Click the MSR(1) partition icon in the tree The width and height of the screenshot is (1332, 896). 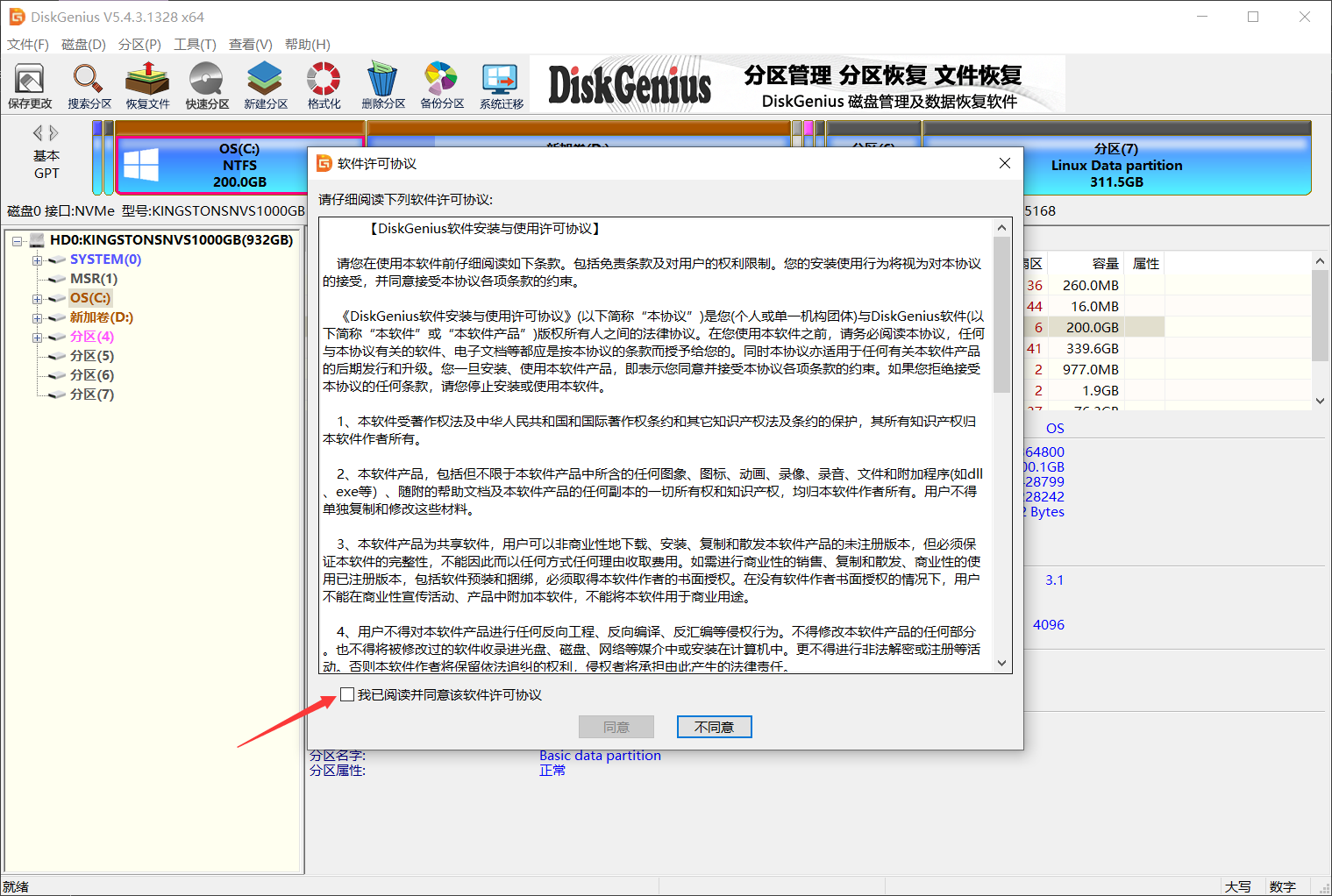(x=58, y=279)
